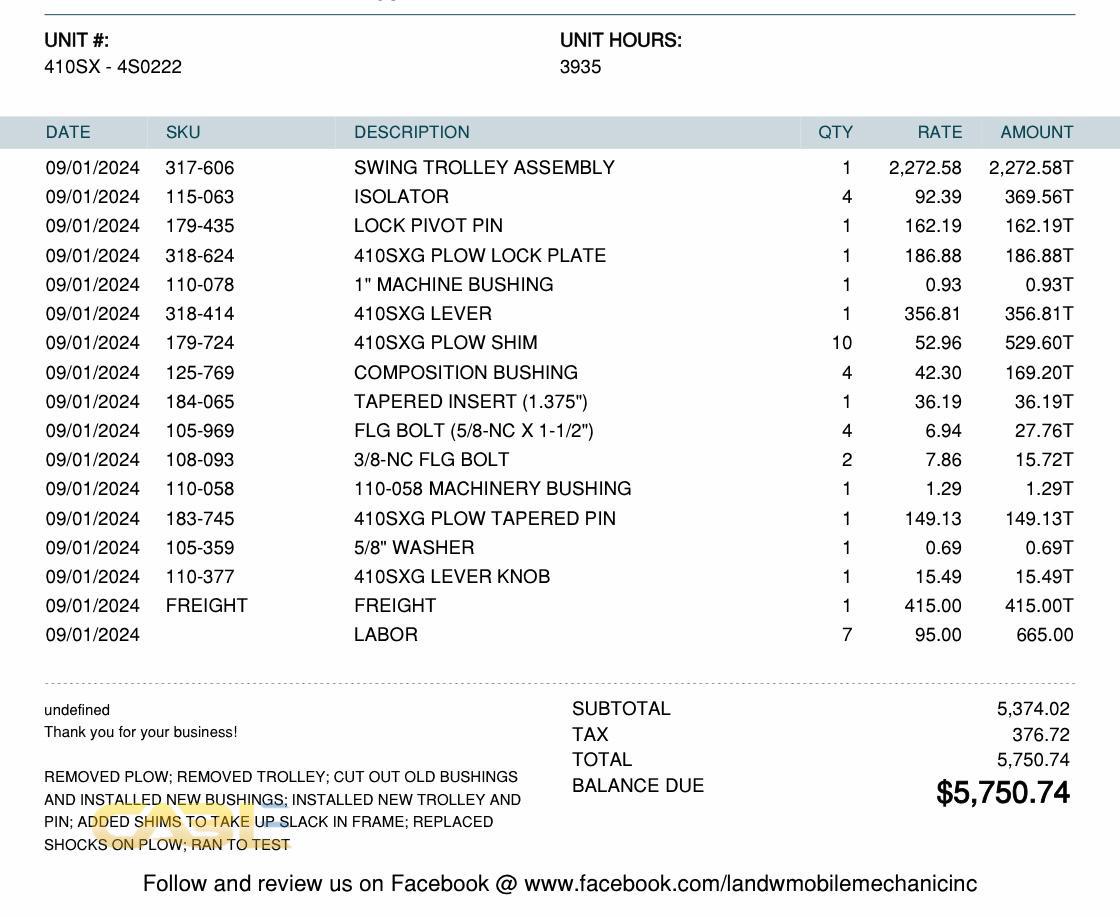Image resolution: width=1120 pixels, height=917 pixels.
Task: Select the SWING TROLLEY ASSEMBLY description
Action: pos(484,168)
